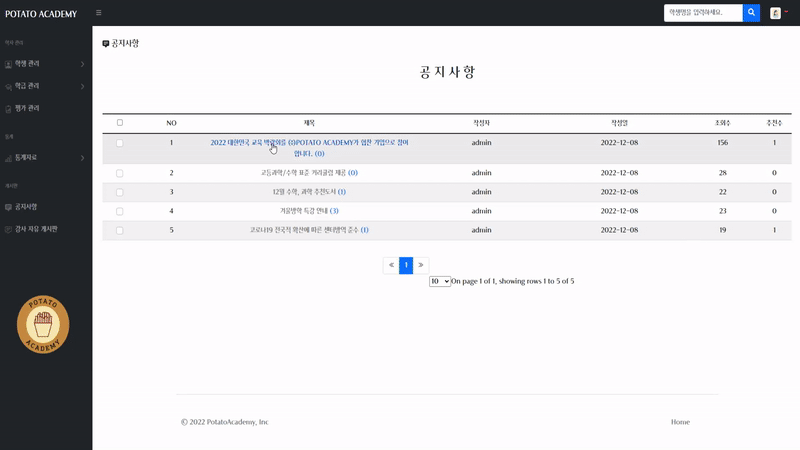
Task: Click the admin author in row 5
Action: pos(481,230)
